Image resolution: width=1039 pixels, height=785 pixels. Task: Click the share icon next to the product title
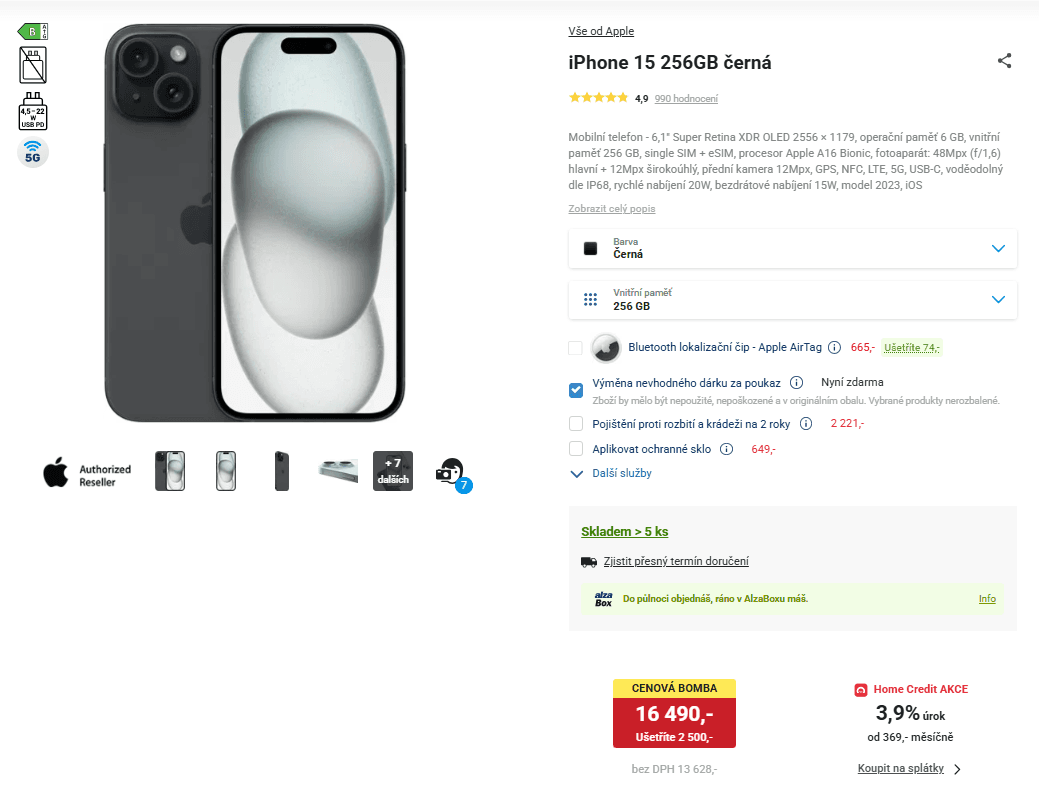tap(1004, 61)
